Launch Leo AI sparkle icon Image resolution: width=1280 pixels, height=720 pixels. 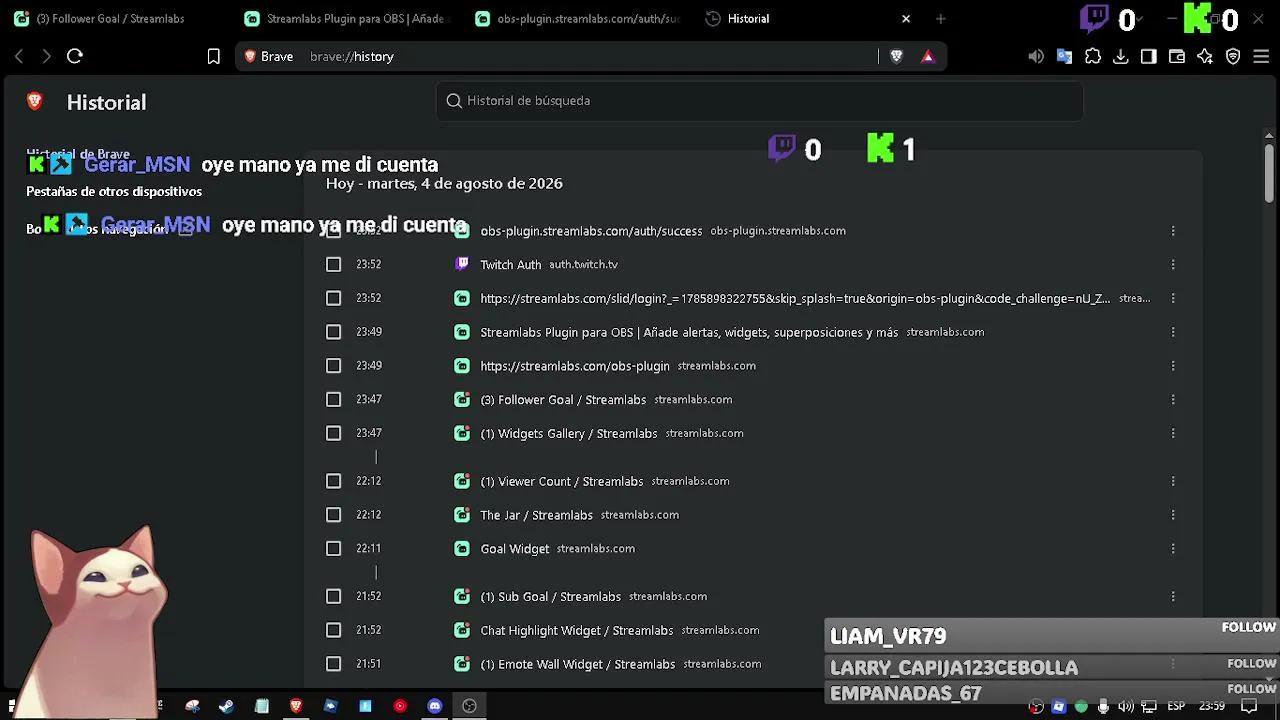1205,57
